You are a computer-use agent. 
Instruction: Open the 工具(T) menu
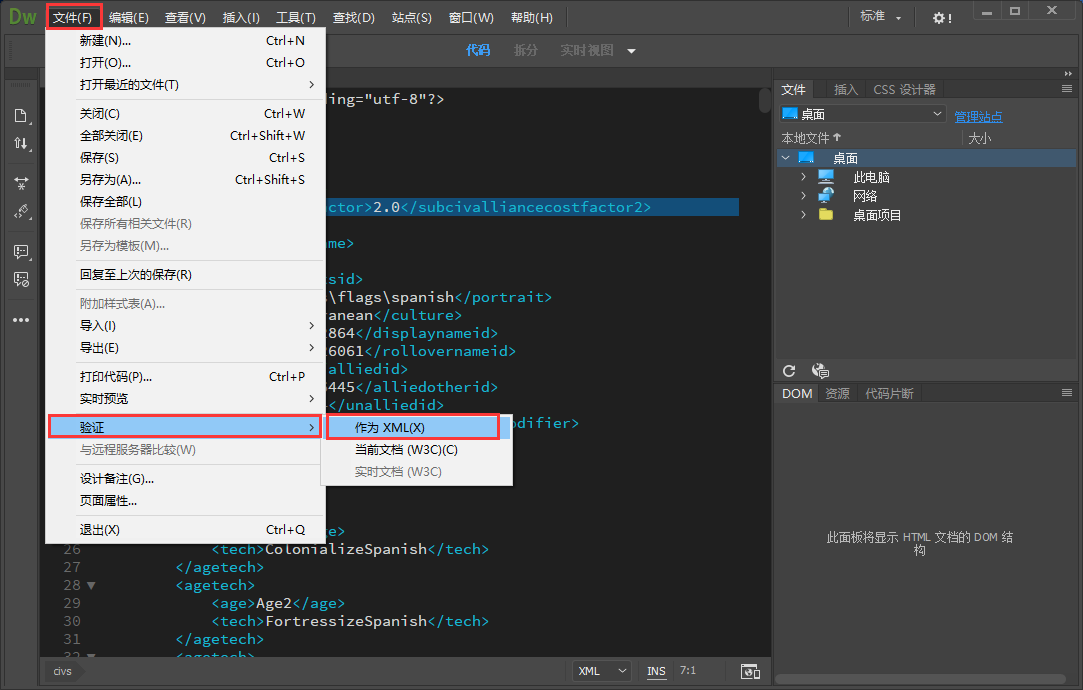(x=296, y=17)
